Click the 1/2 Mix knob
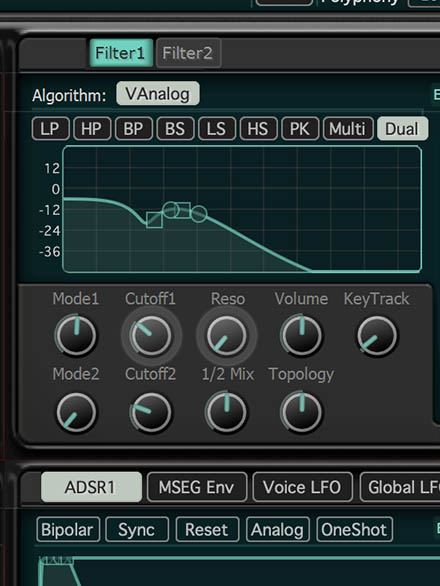440x586 pixels. coord(227,412)
